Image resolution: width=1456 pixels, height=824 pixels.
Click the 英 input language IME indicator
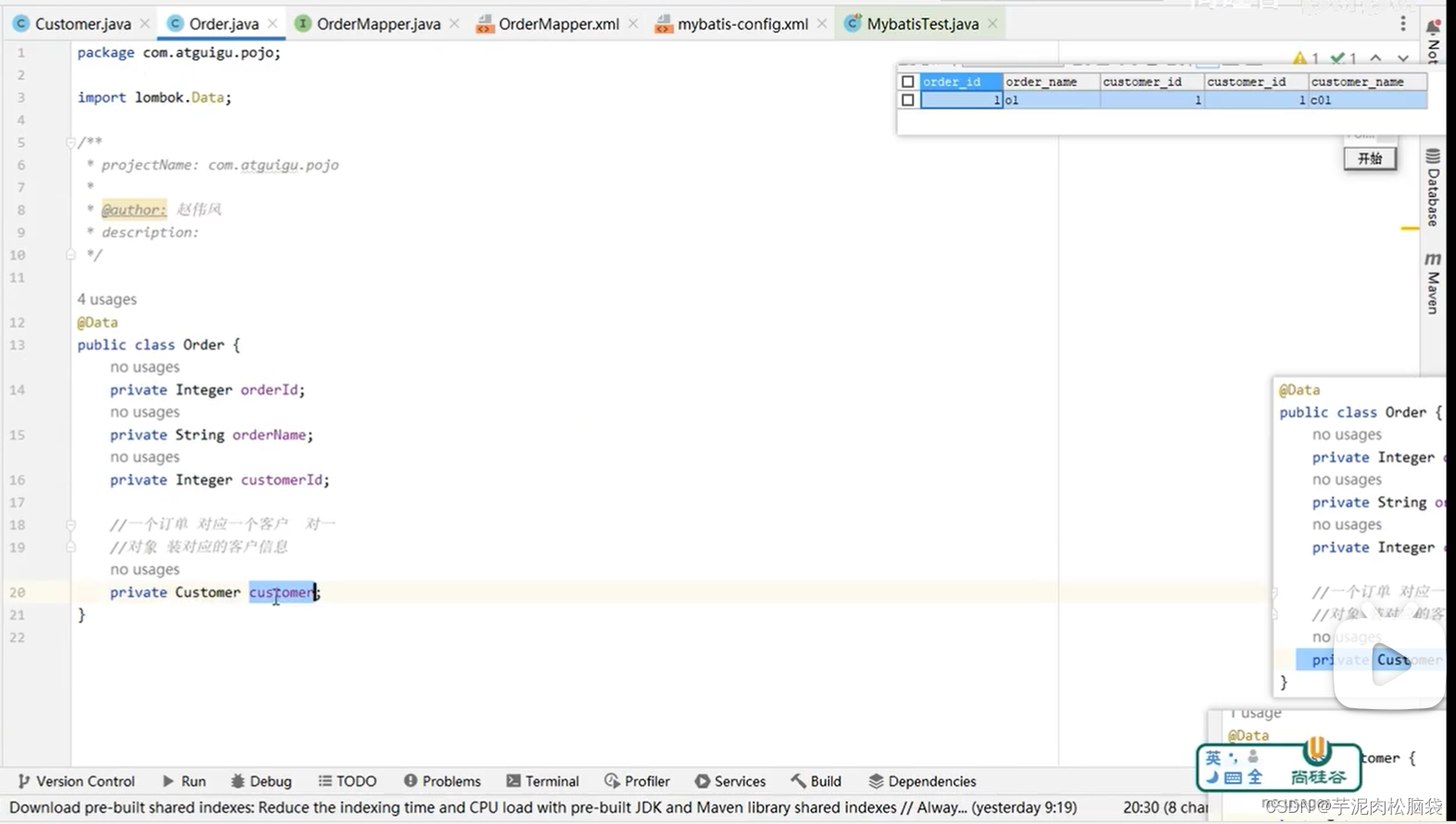1213,758
